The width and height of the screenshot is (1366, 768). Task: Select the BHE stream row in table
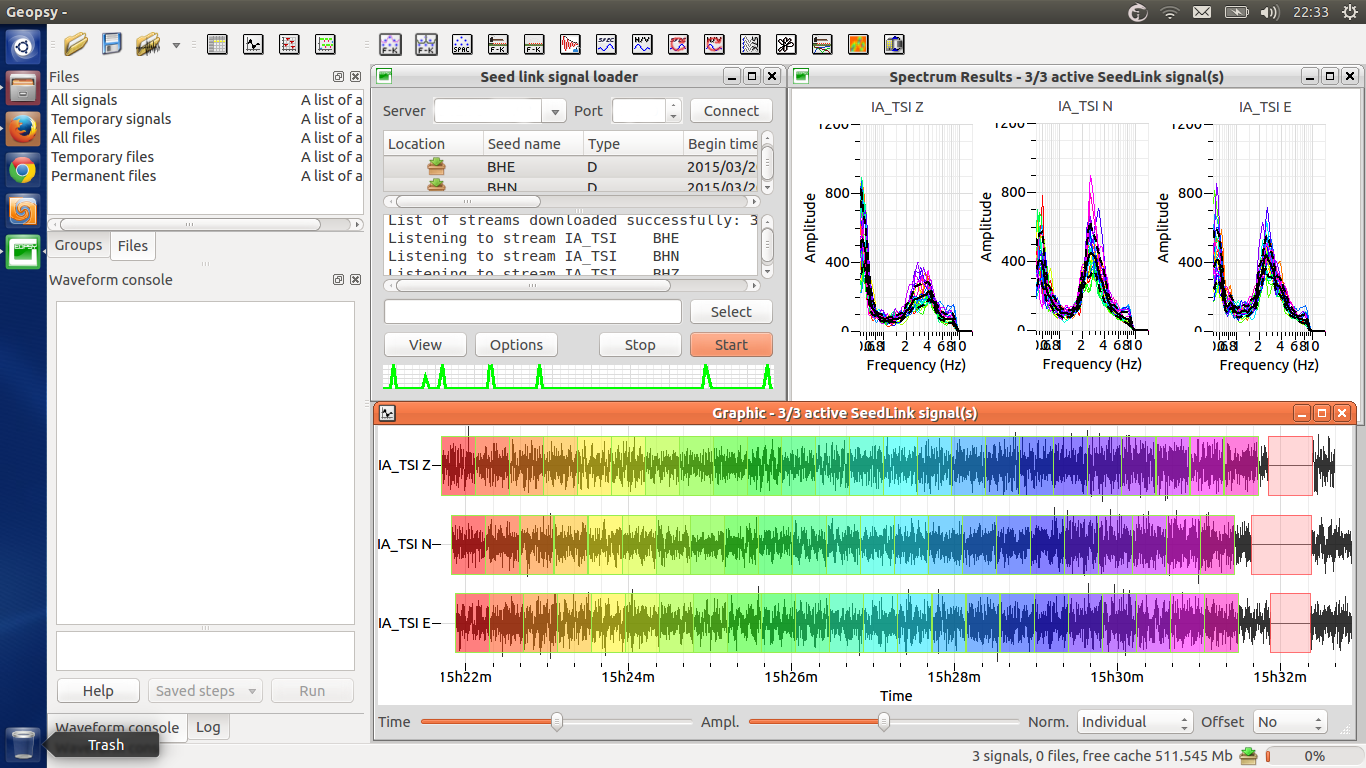click(501, 167)
